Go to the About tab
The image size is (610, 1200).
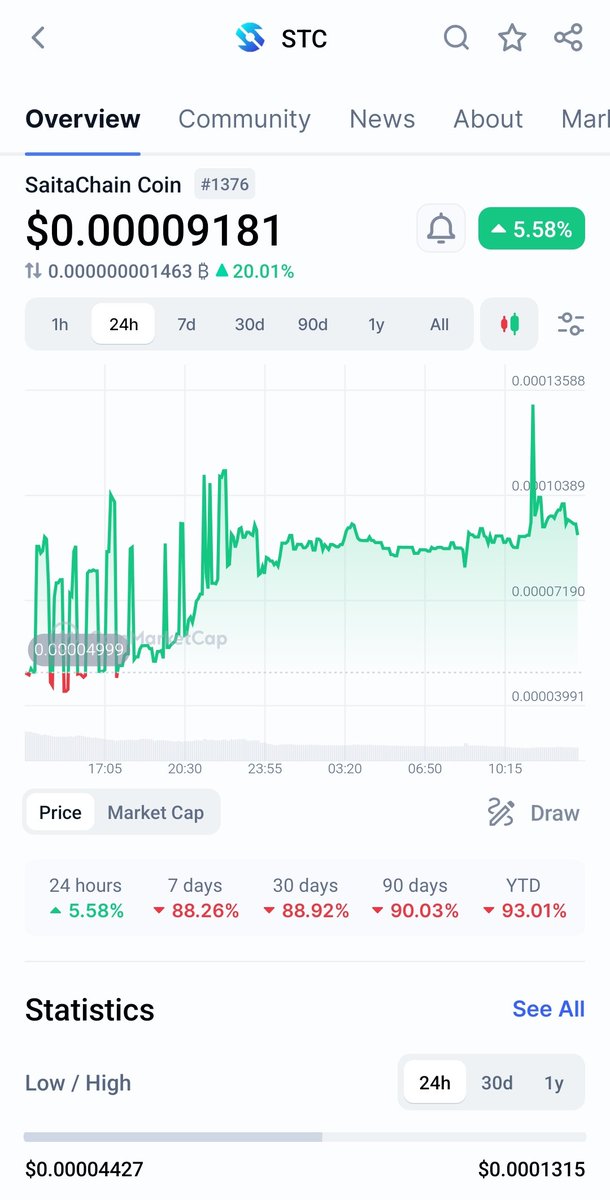coord(488,119)
